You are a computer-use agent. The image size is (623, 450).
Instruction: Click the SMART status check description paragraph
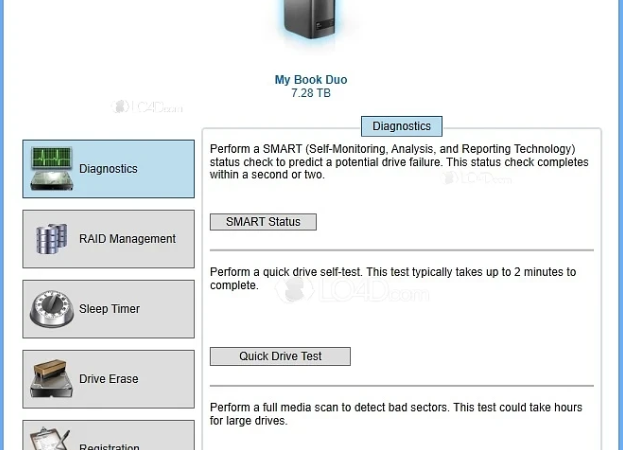tap(399, 162)
